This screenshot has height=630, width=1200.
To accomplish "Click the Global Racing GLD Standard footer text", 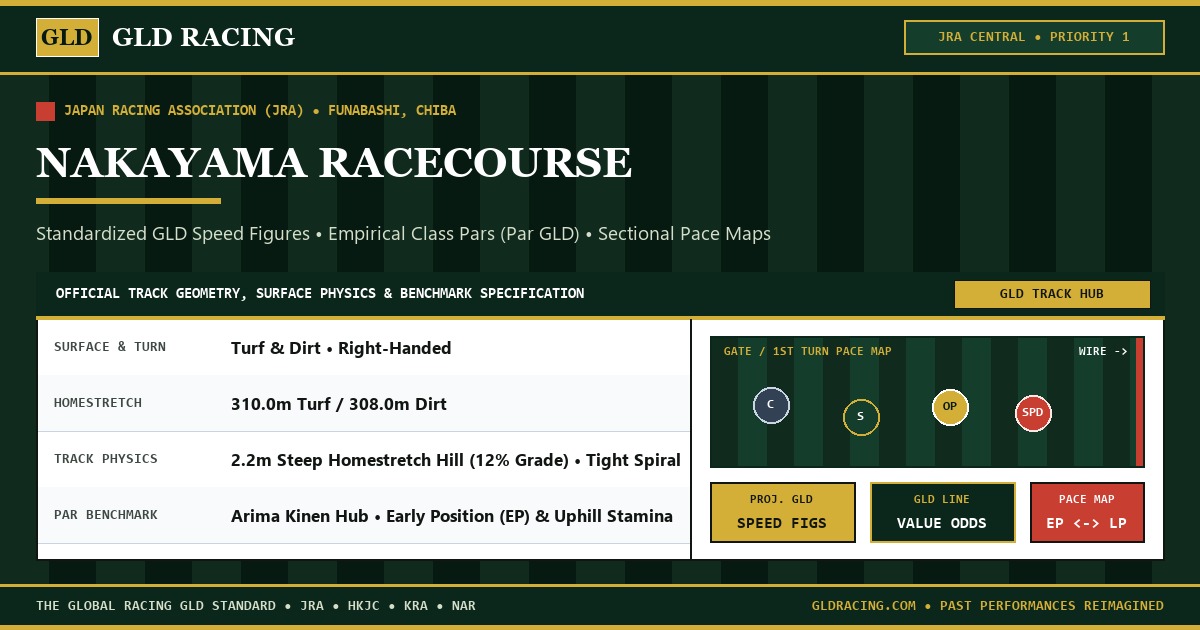I will (x=256, y=606).
